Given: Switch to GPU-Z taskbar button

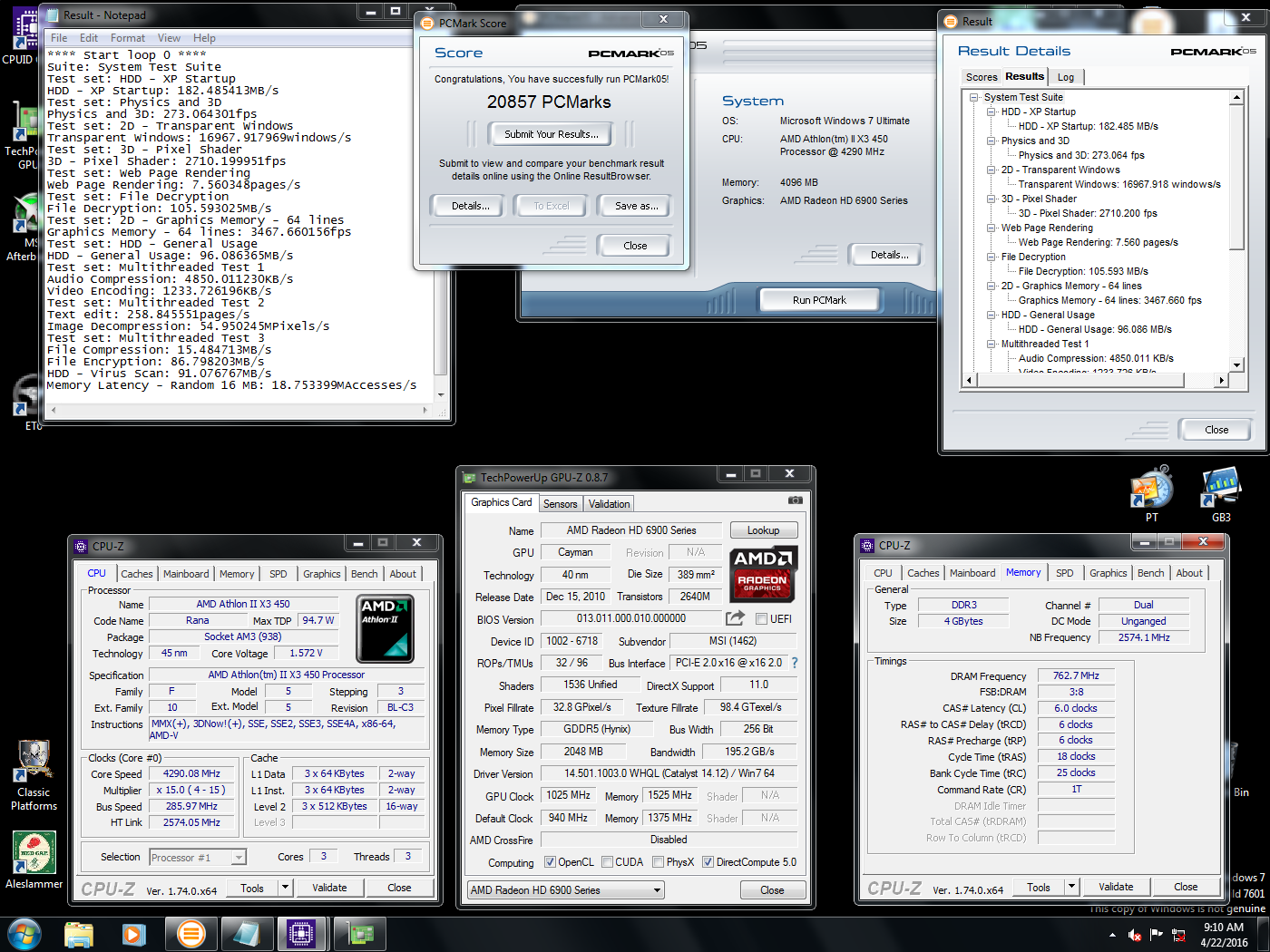Looking at the screenshot, I should coord(360,934).
